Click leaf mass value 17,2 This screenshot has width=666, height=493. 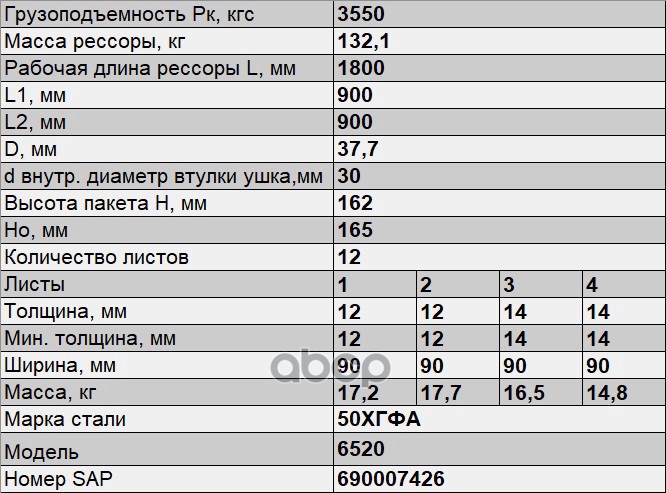click(358, 393)
